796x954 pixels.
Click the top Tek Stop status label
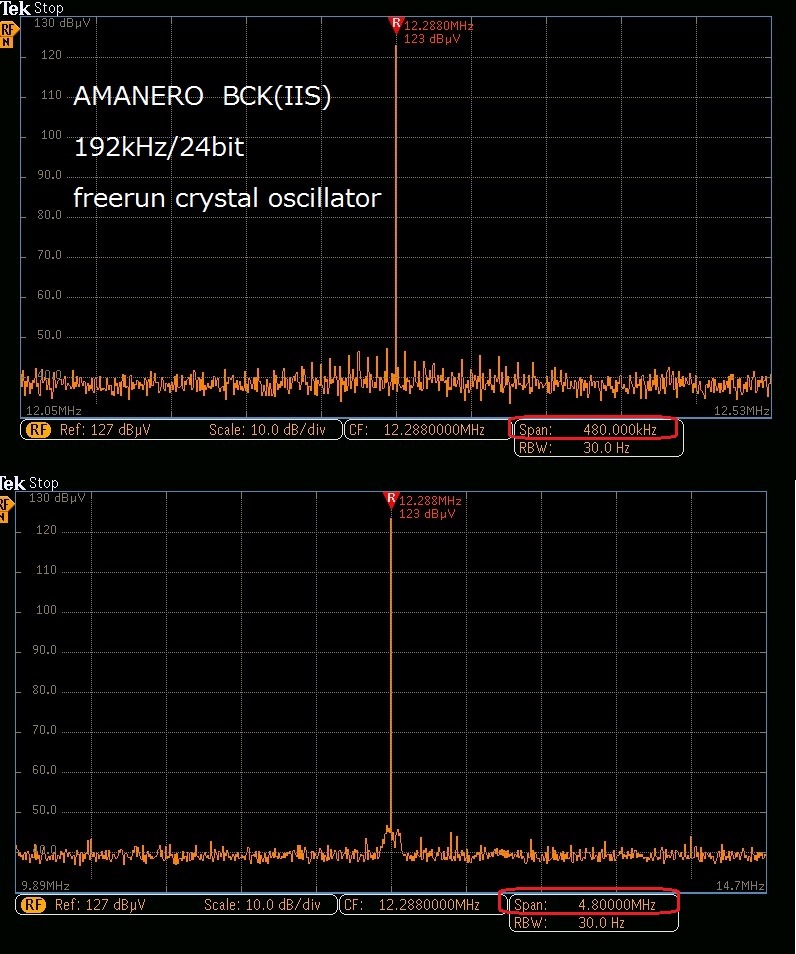tap(32, 9)
